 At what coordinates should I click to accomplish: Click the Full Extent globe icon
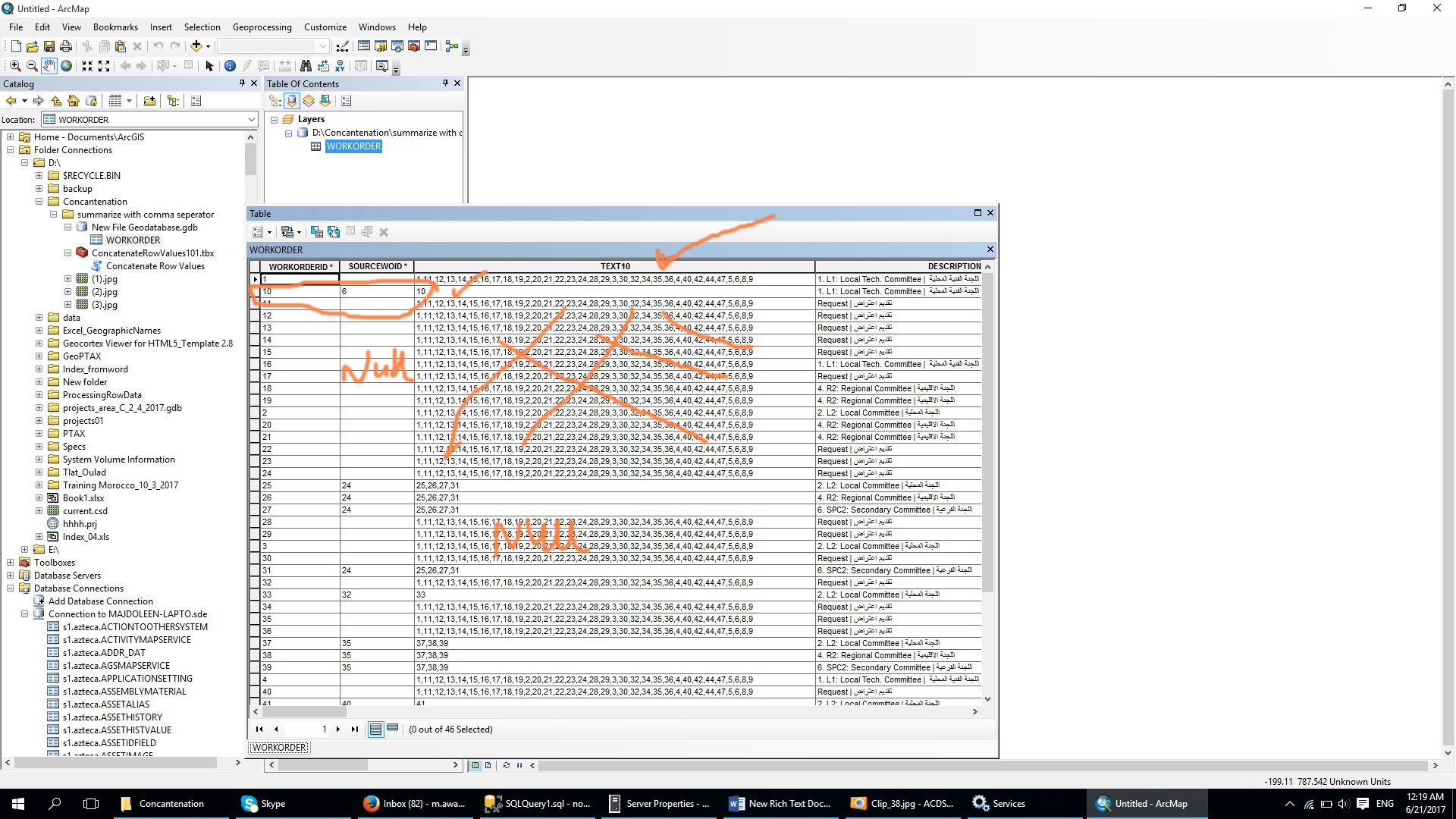click(66, 66)
